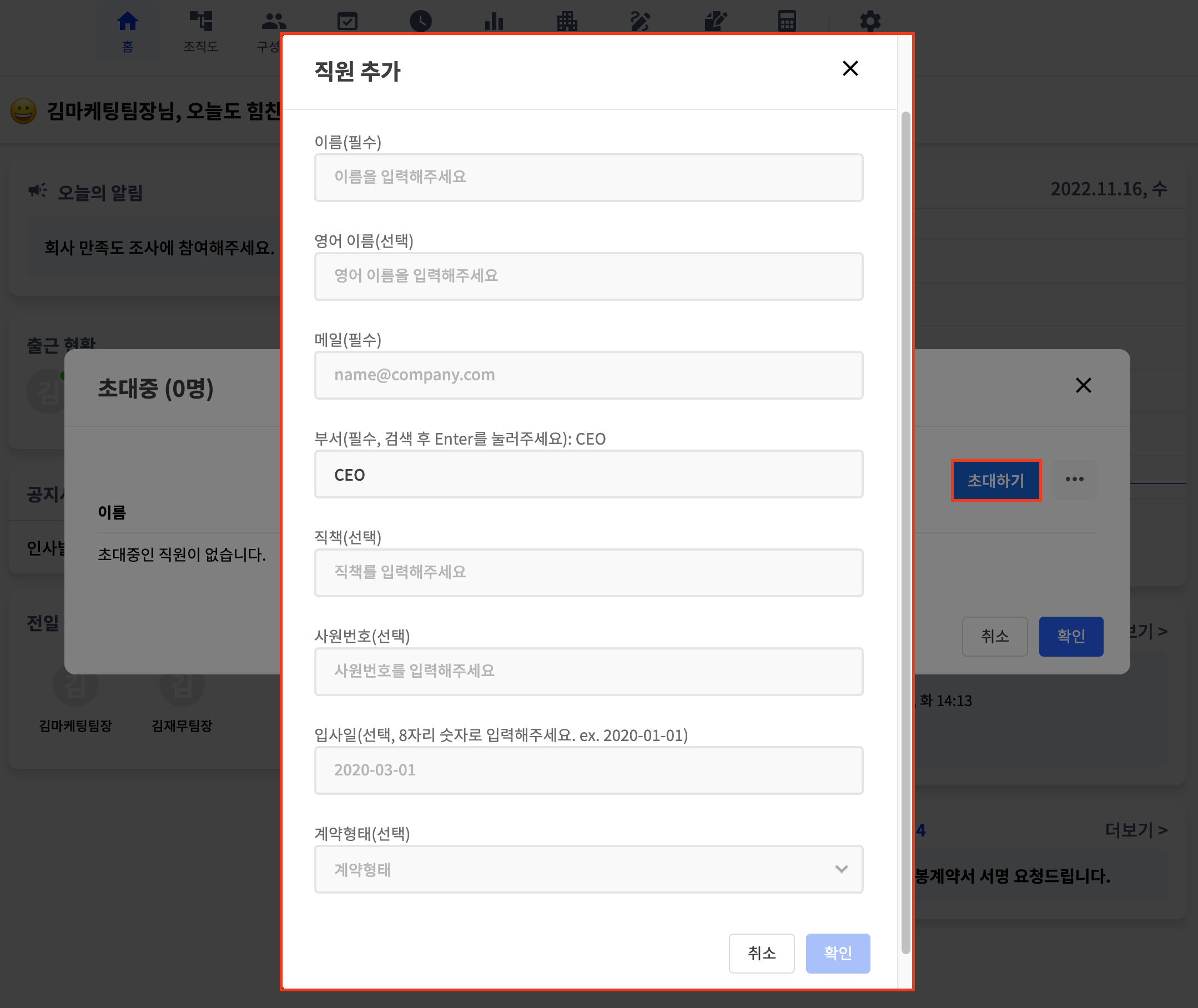Click the three-dots more options button
Image resolution: width=1198 pixels, height=1008 pixels.
[1074, 480]
